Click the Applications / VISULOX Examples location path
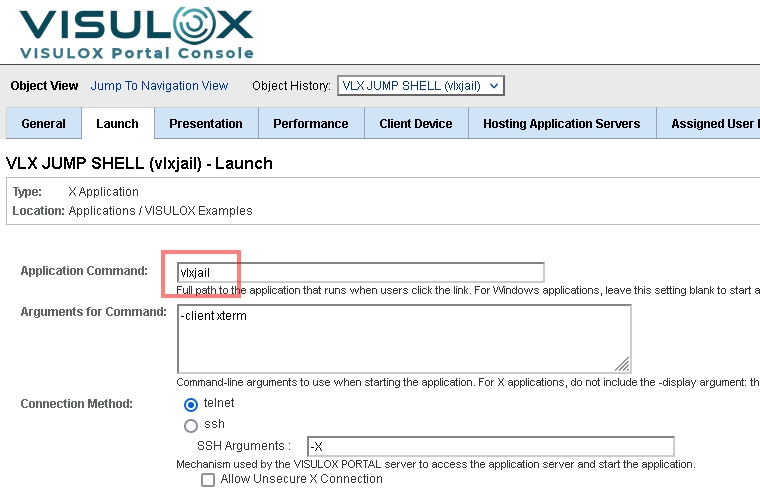 (x=160, y=211)
